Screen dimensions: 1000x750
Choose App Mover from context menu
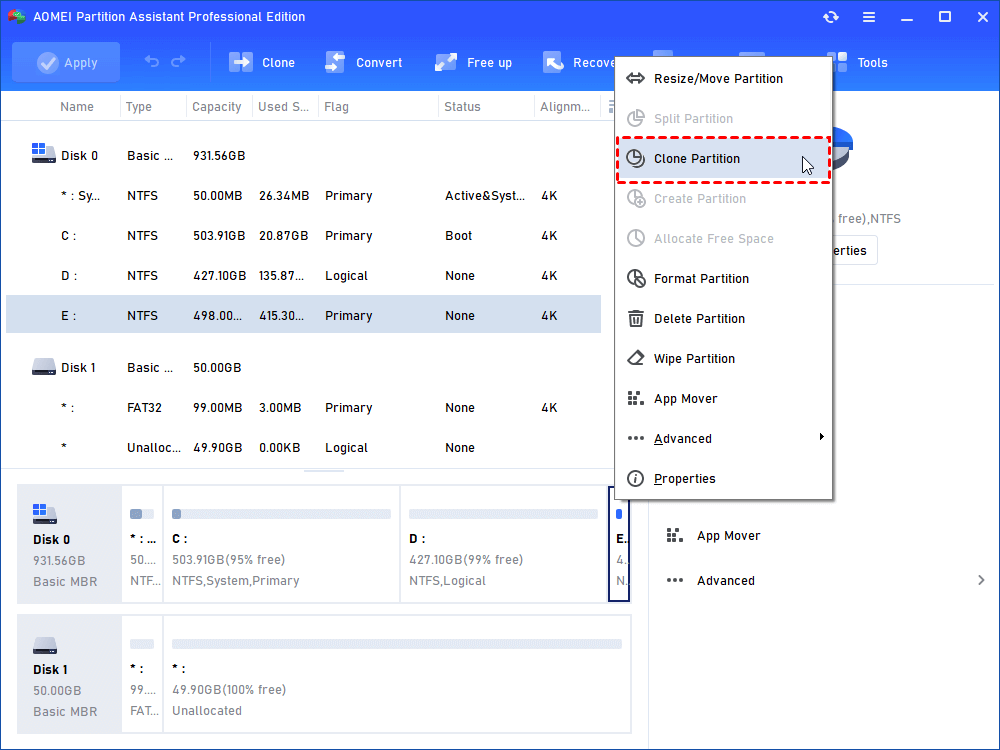click(723, 399)
